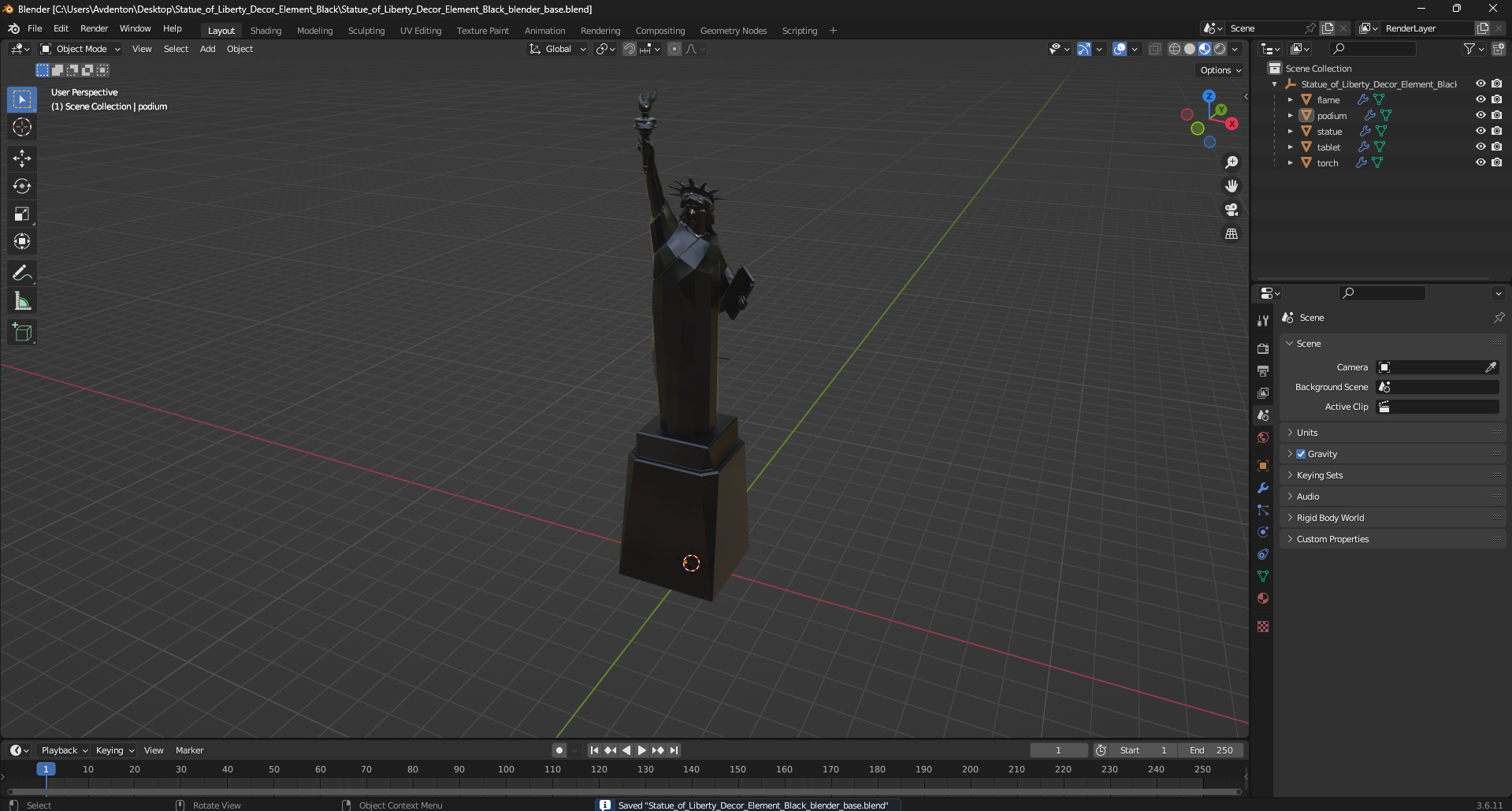
Task: Toggle X-ray display
Action: coord(1154,49)
